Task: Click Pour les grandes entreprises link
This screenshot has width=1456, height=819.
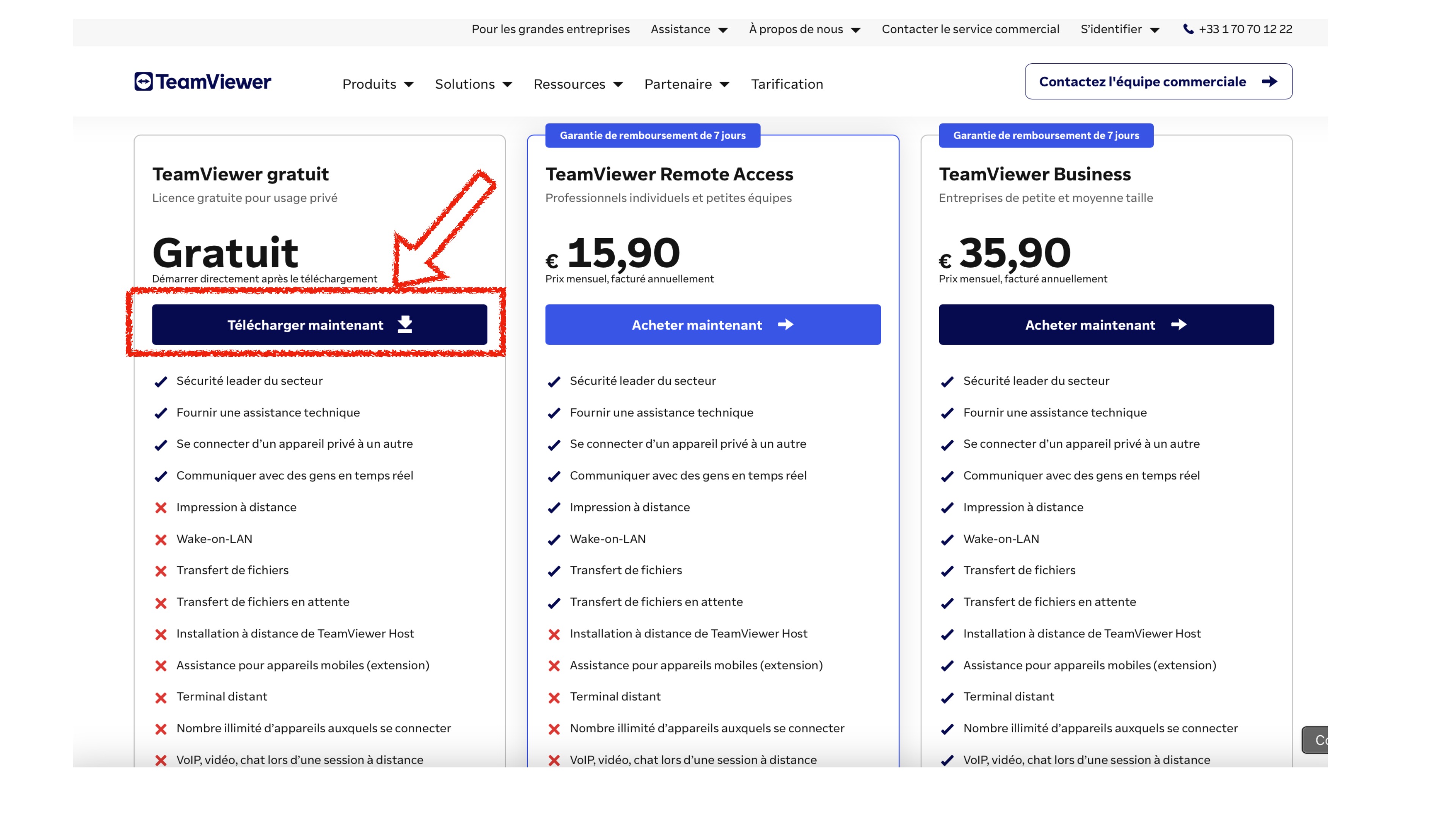Action: tap(550, 28)
